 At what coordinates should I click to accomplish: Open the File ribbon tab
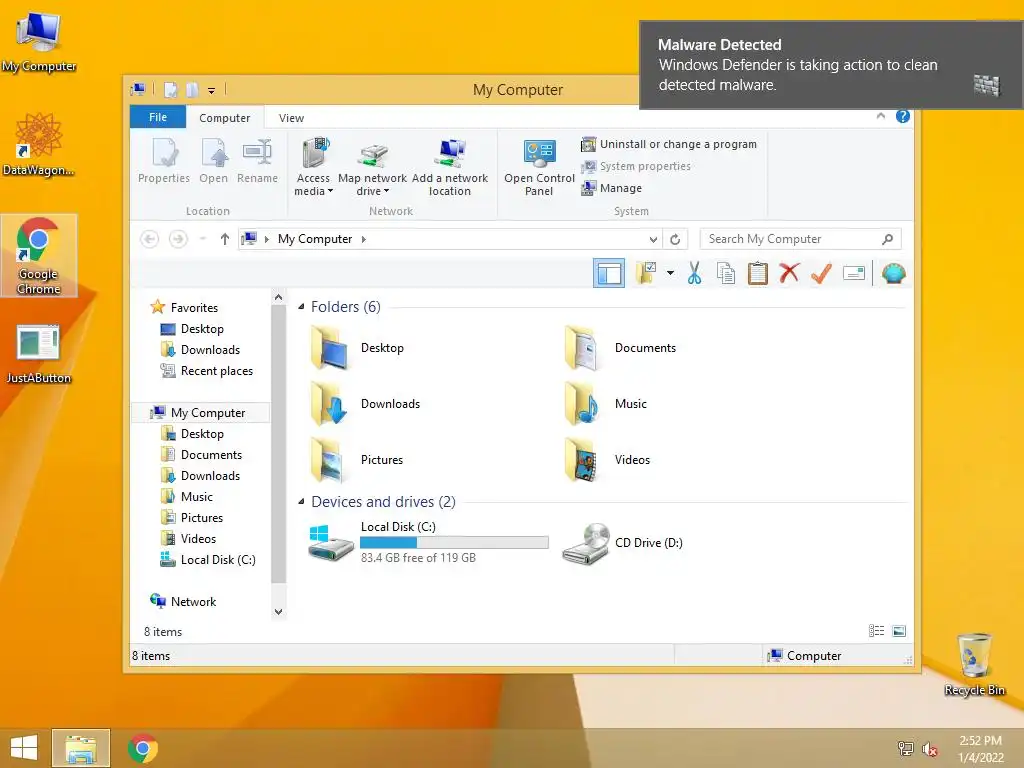[158, 117]
